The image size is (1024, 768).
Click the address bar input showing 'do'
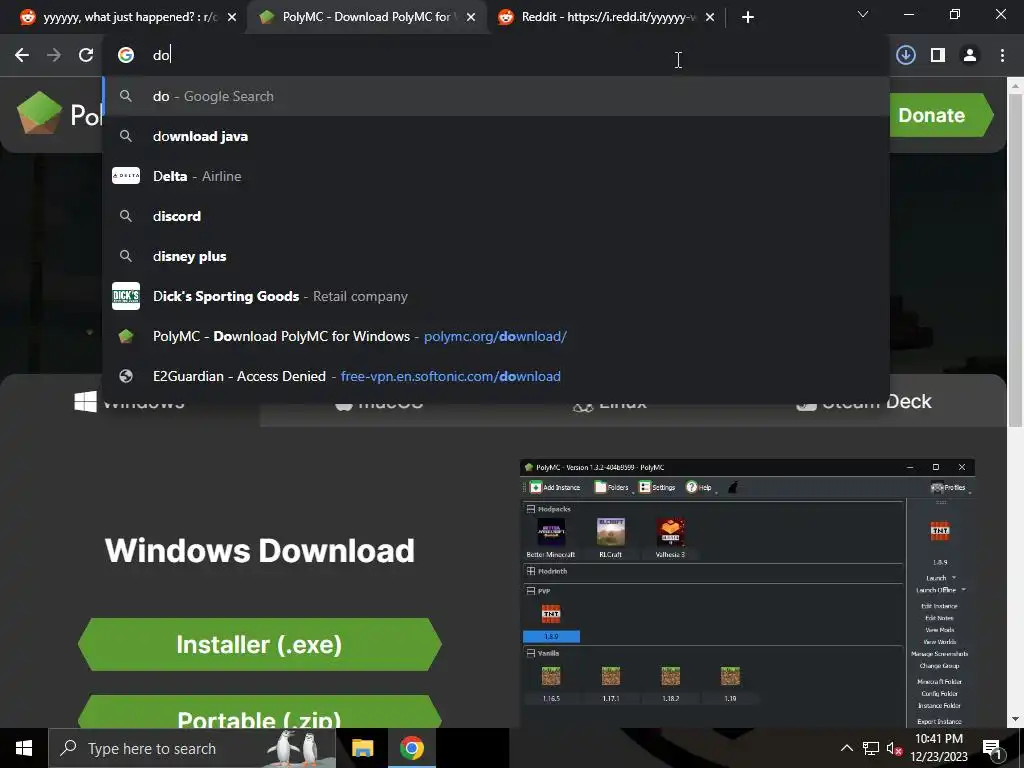click(x=496, y=56)
